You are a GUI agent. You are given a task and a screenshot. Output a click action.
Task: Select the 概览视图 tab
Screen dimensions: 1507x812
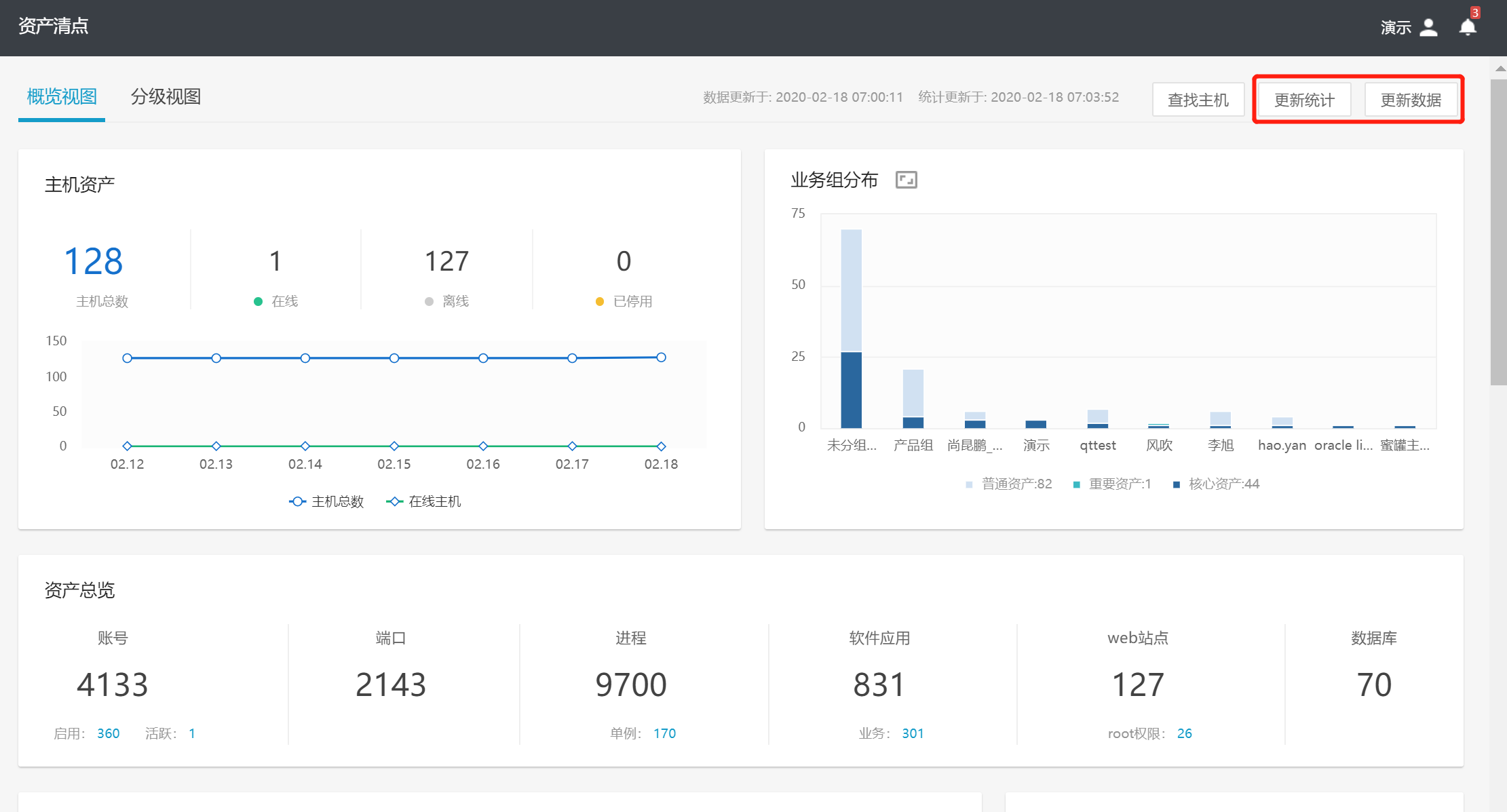[x=62, y=97]
